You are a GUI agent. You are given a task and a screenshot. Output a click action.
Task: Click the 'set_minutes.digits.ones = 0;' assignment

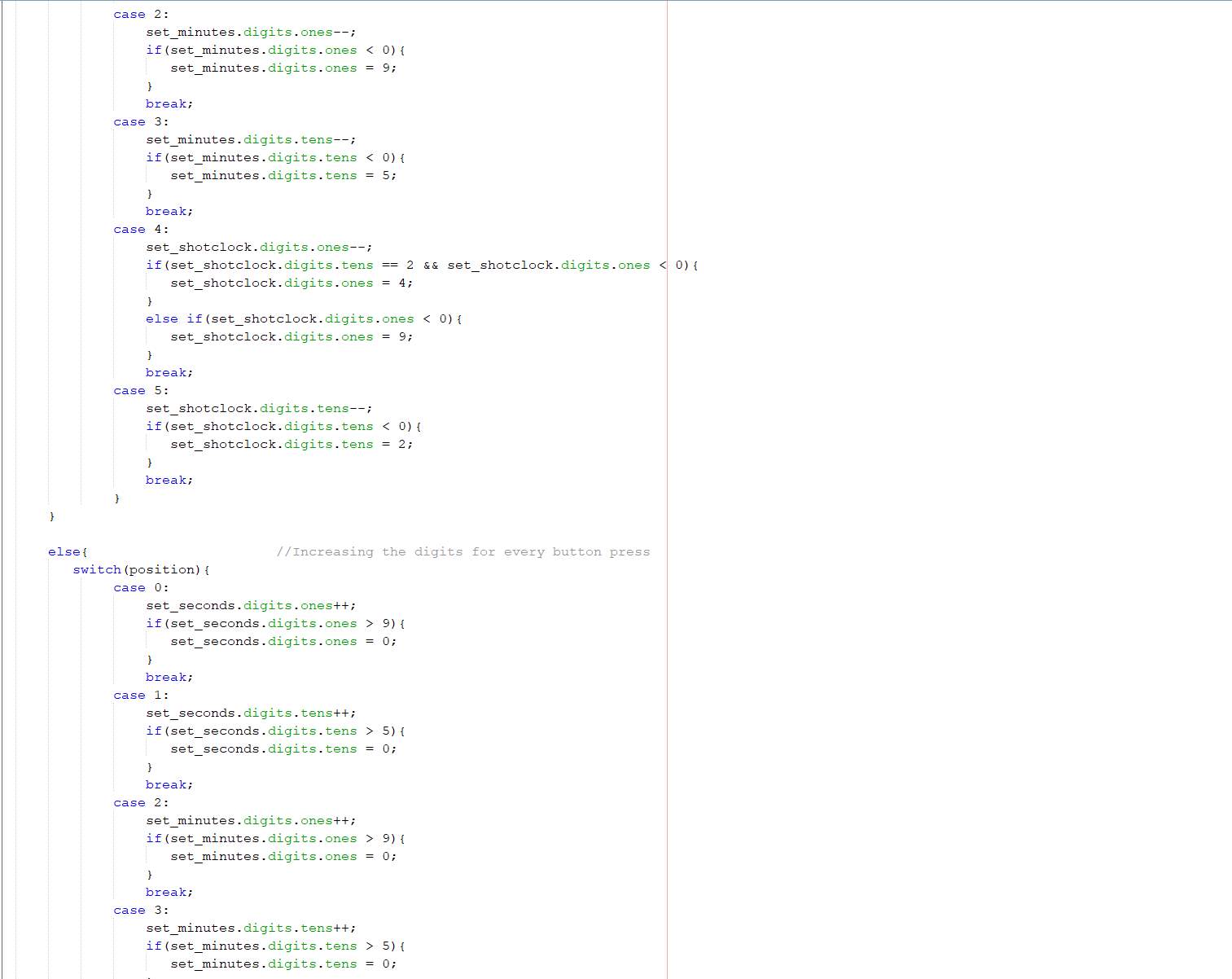(283, 857)
